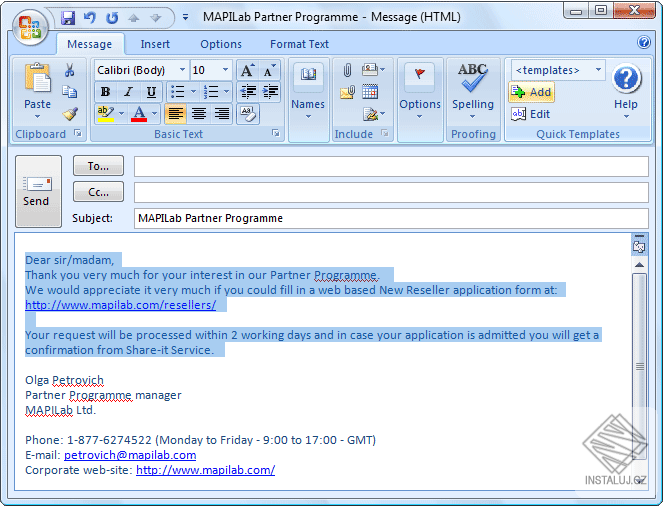Save the message via floppy icon
The image size is (666, 507).
pos(68,18)
